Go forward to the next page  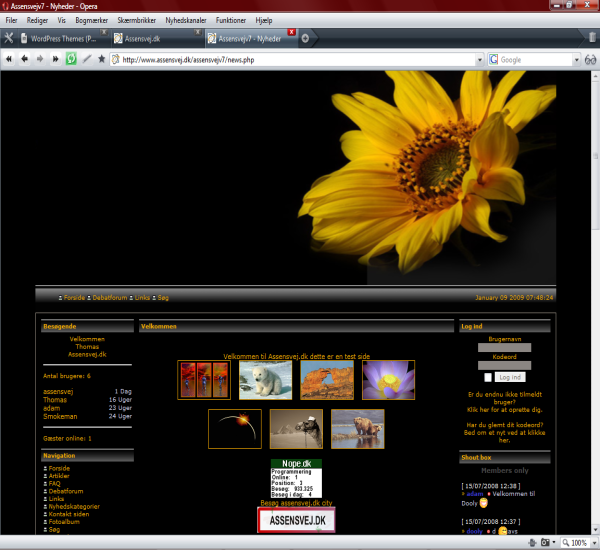pyautogui.click(x=40, y=59)
